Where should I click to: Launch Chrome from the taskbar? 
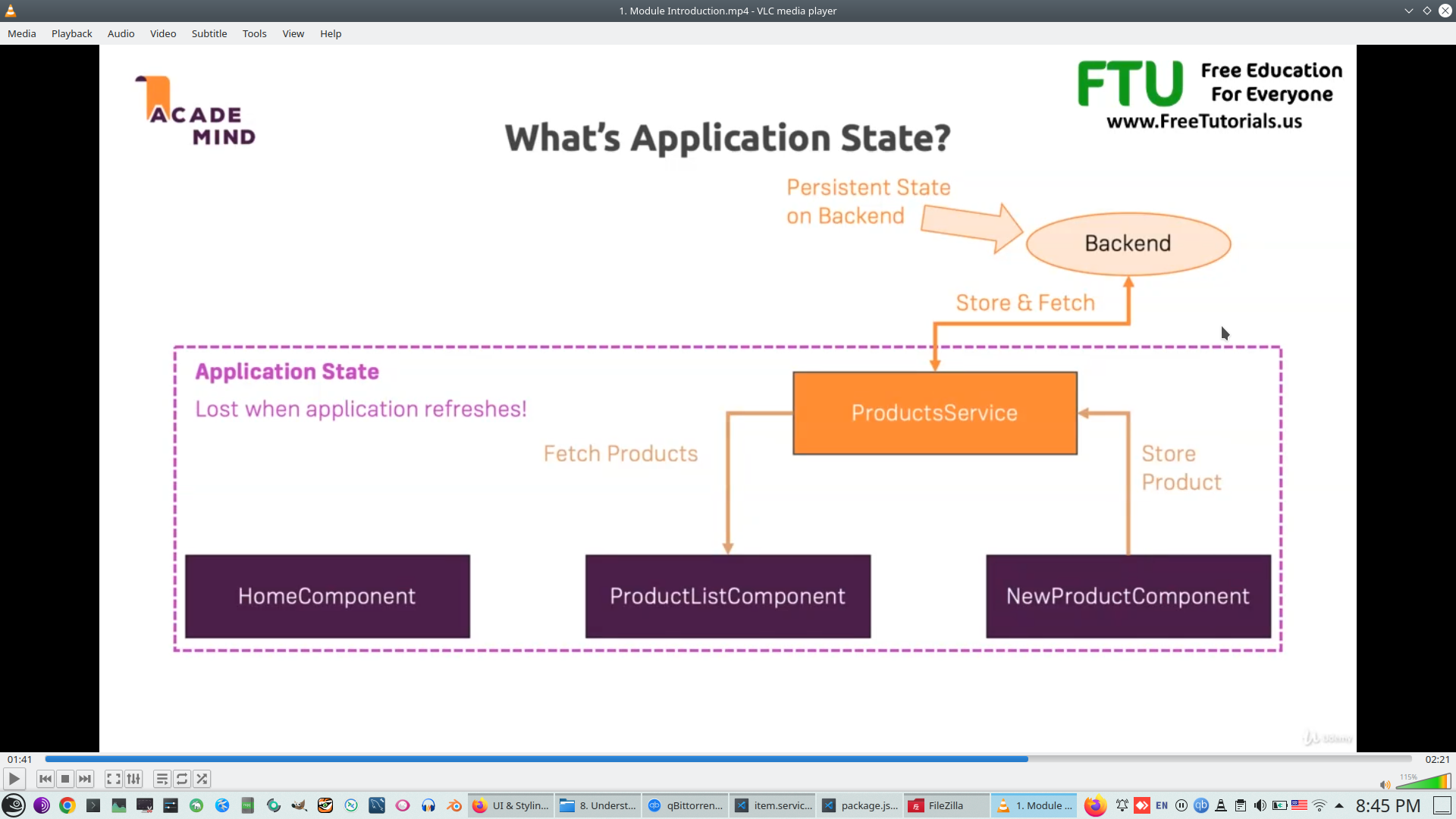click(67, 805)
